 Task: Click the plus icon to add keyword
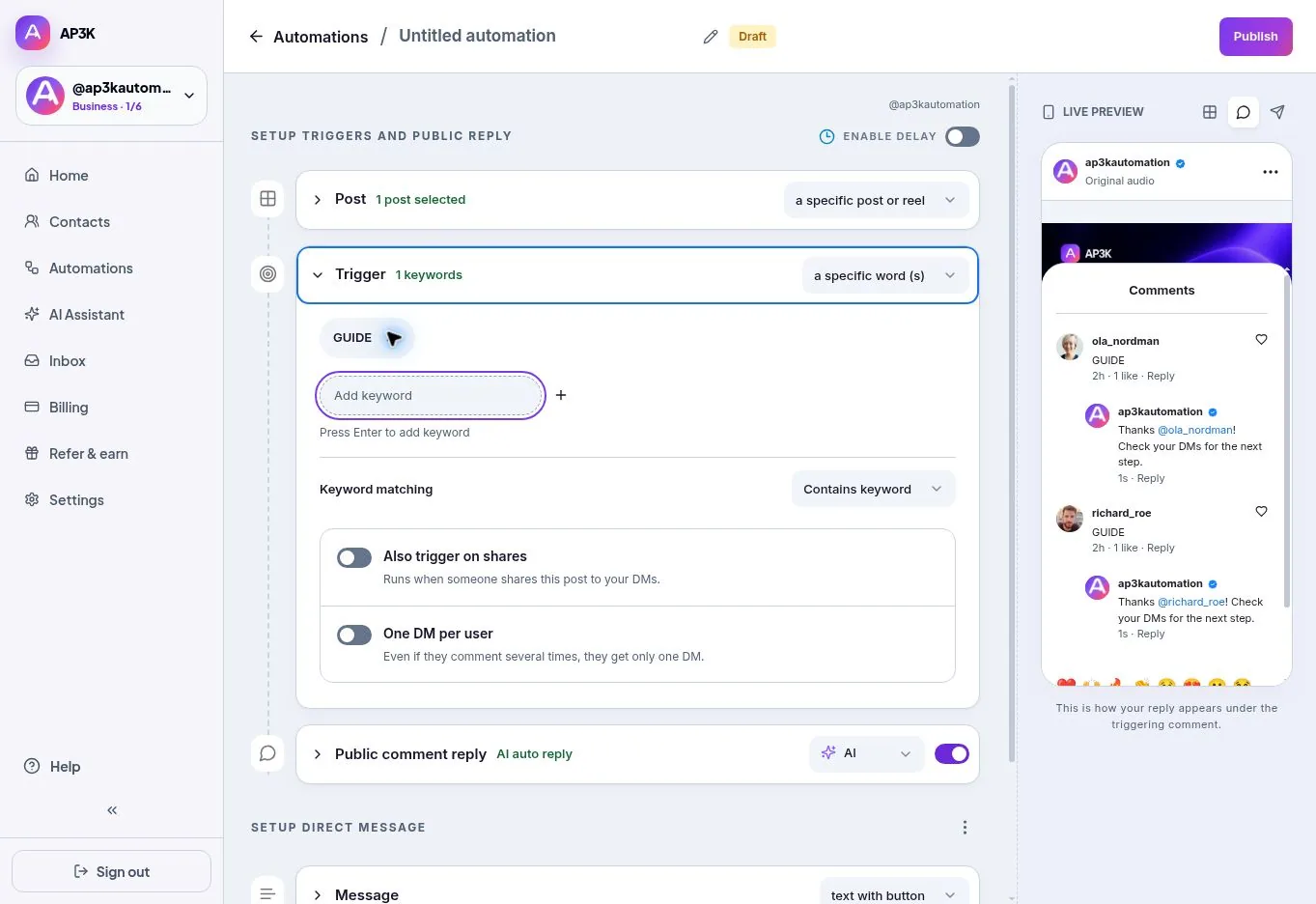561,395
